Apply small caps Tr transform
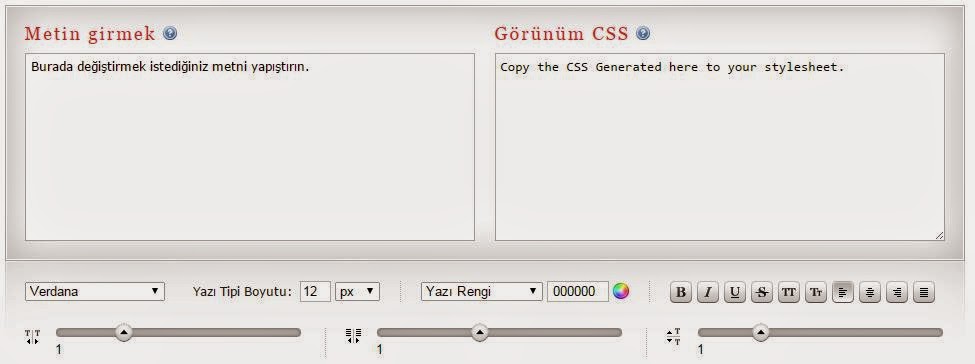The width and height of the screenshot is (975, 364). [816, 292]
